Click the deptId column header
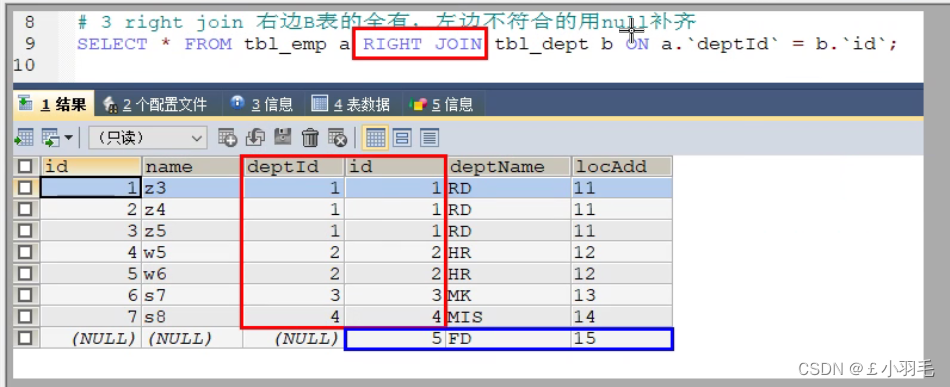Screen dimensions: 950x387 [x=294, y=167]
